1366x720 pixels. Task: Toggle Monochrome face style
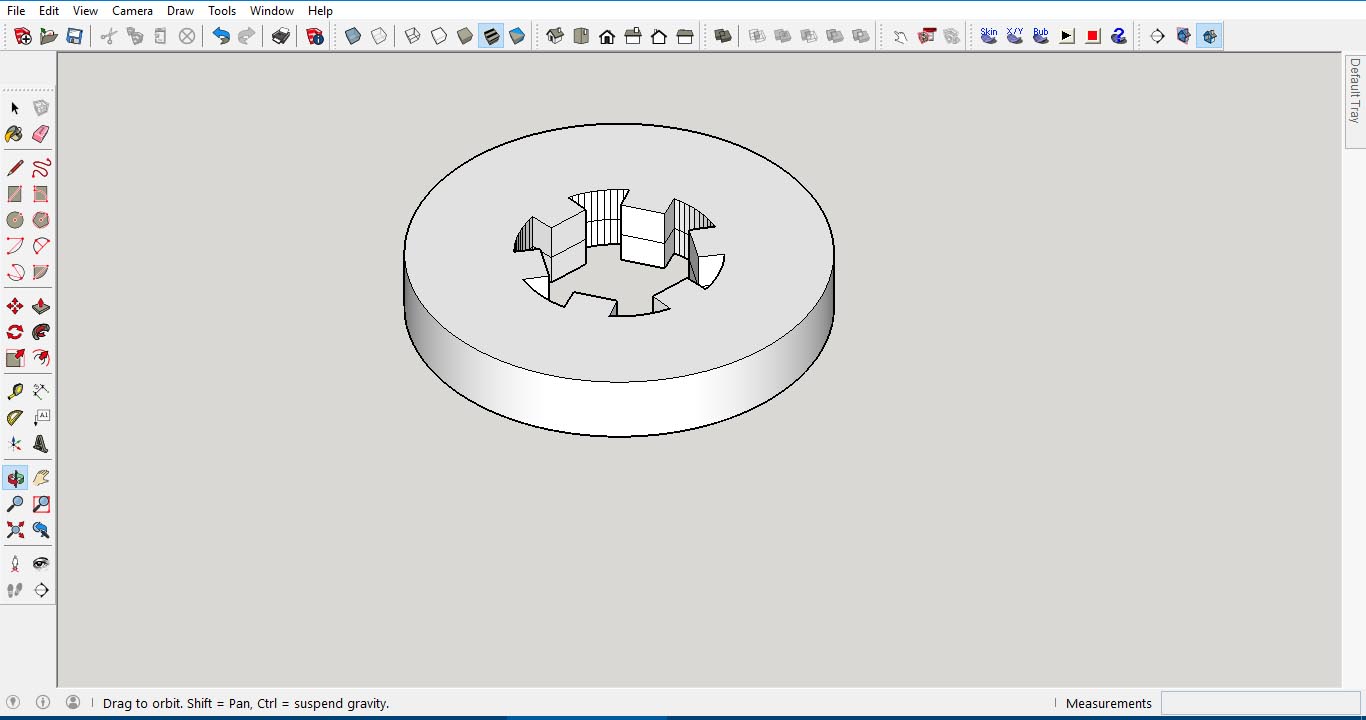tap(517, 35)
